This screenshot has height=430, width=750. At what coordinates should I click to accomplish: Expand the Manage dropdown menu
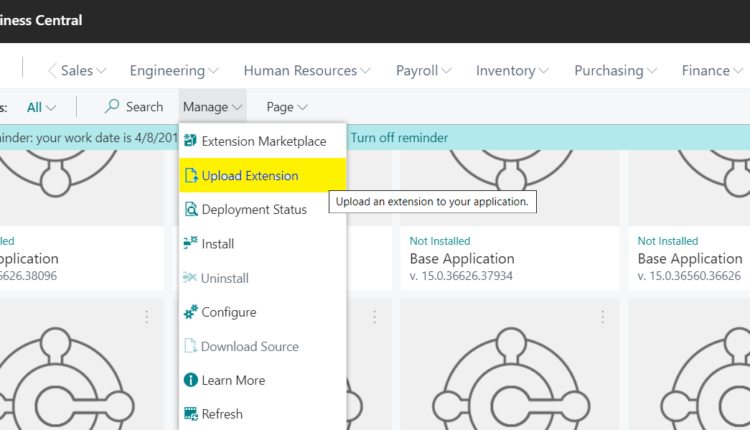coord(212,107)
